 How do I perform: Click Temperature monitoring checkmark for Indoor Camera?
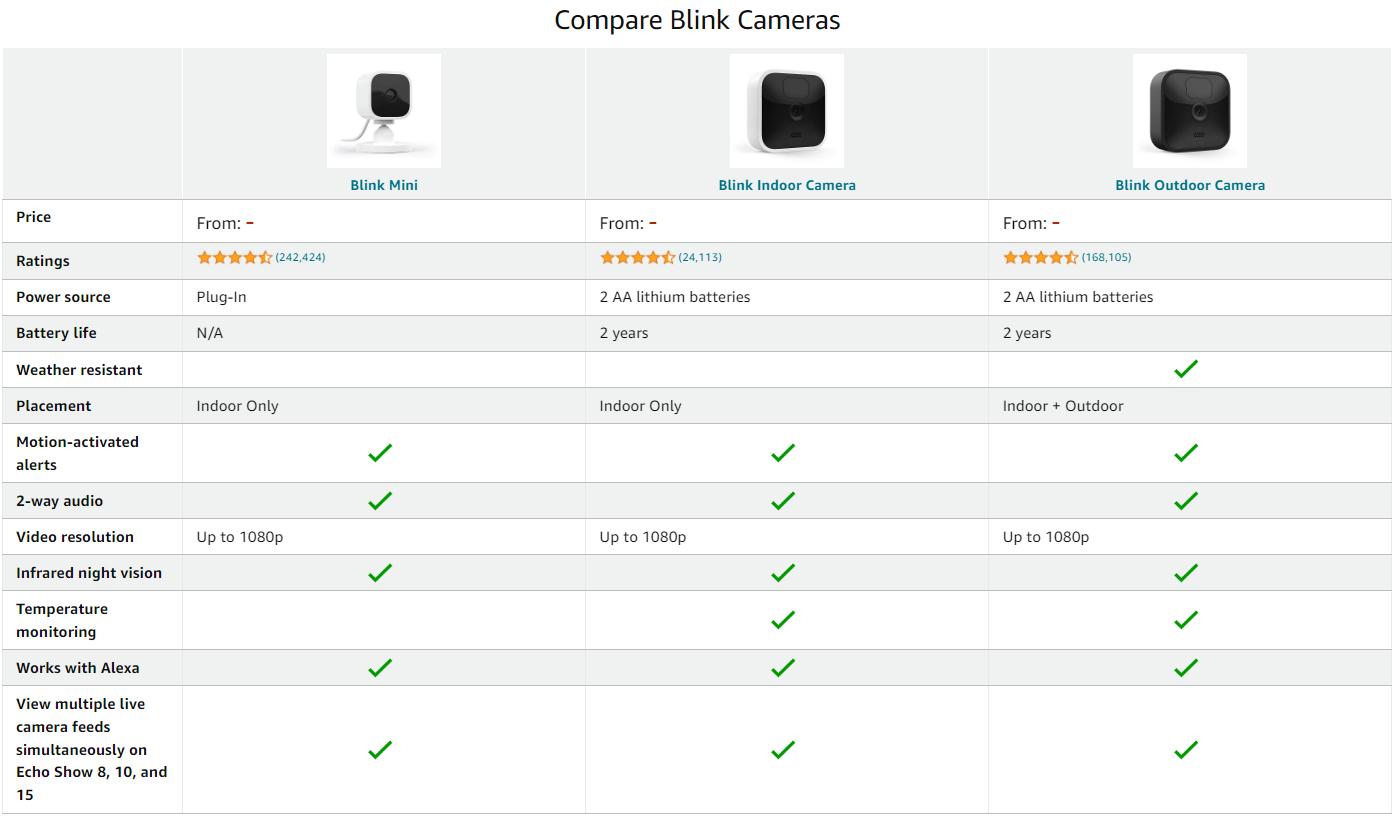[783, 620]
